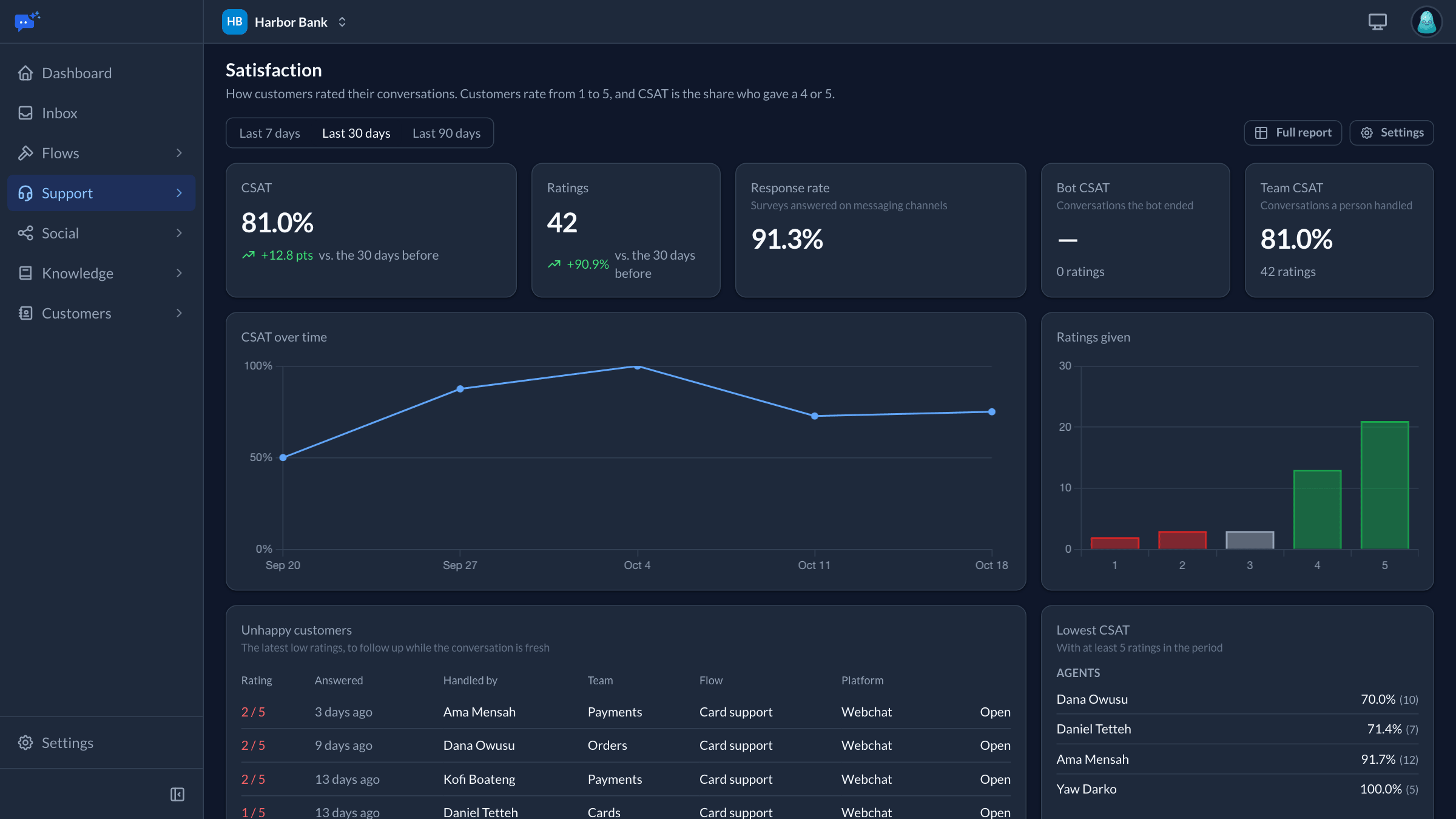Click the red bar for rating 2
The width and height of the screenshot is (1456, 819).
pyautogui.click(x=1182, y=541)
